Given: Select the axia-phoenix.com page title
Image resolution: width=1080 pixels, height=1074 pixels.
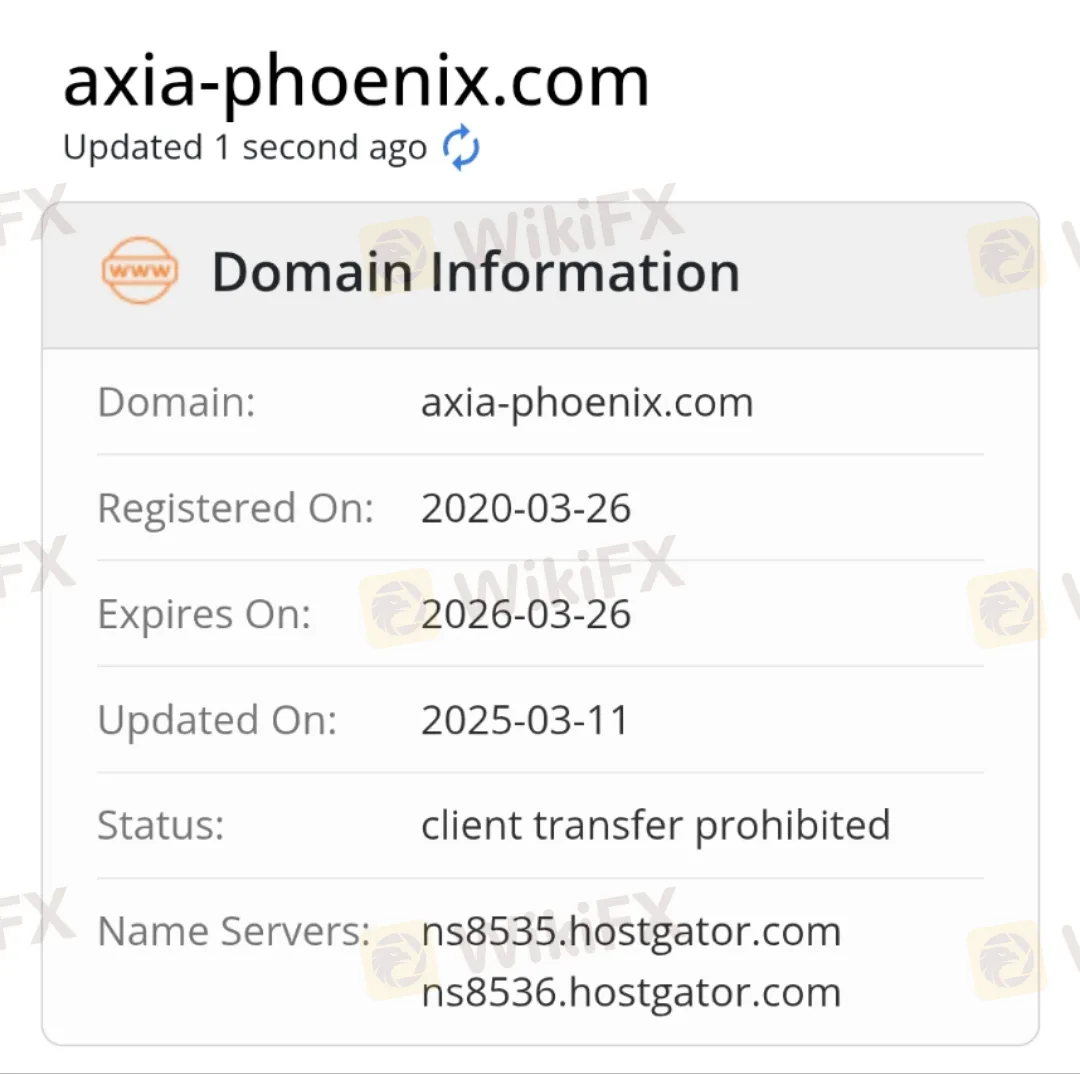Looking at the screenshot, I should [x=356, y=80].
